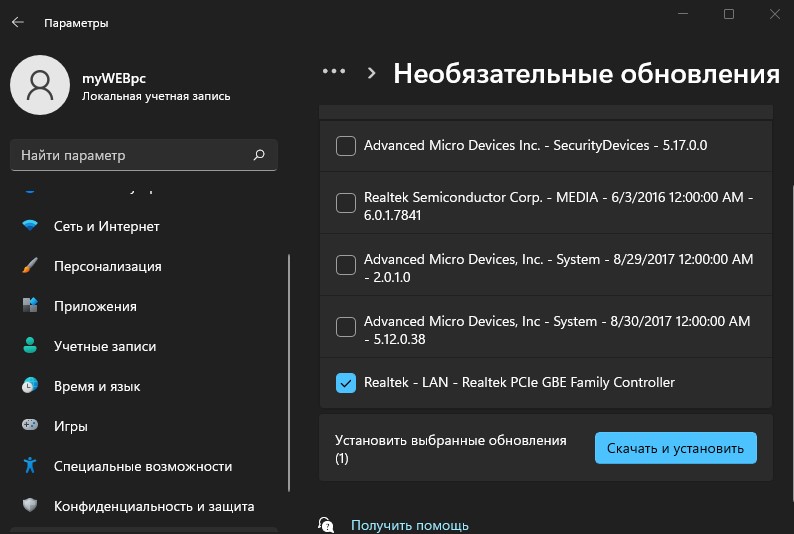Viewport: 794px width, 534px height.
Task: Click the myWEBpc account name
Action: pyautogui.click(x=114, y=78)
